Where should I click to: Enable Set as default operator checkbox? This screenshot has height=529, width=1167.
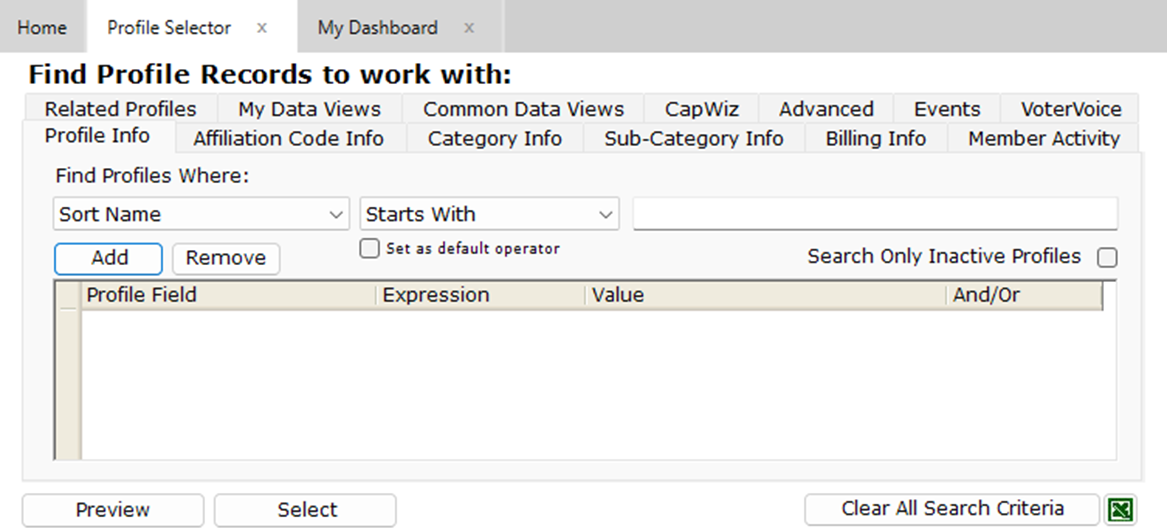tap(370, 249)
